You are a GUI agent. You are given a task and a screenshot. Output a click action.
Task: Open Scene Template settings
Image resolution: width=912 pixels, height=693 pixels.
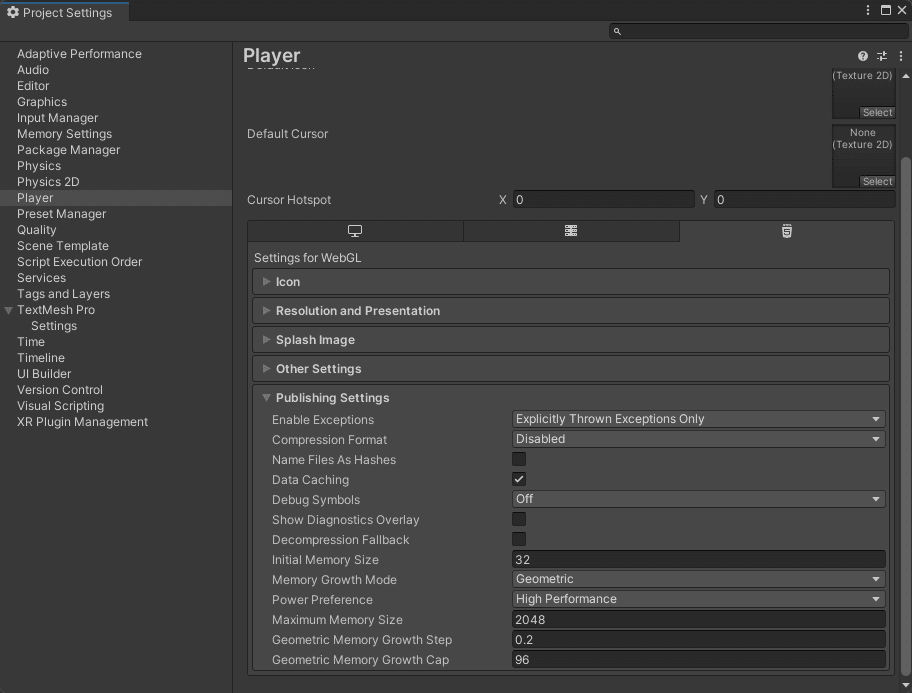click(62, 246)
